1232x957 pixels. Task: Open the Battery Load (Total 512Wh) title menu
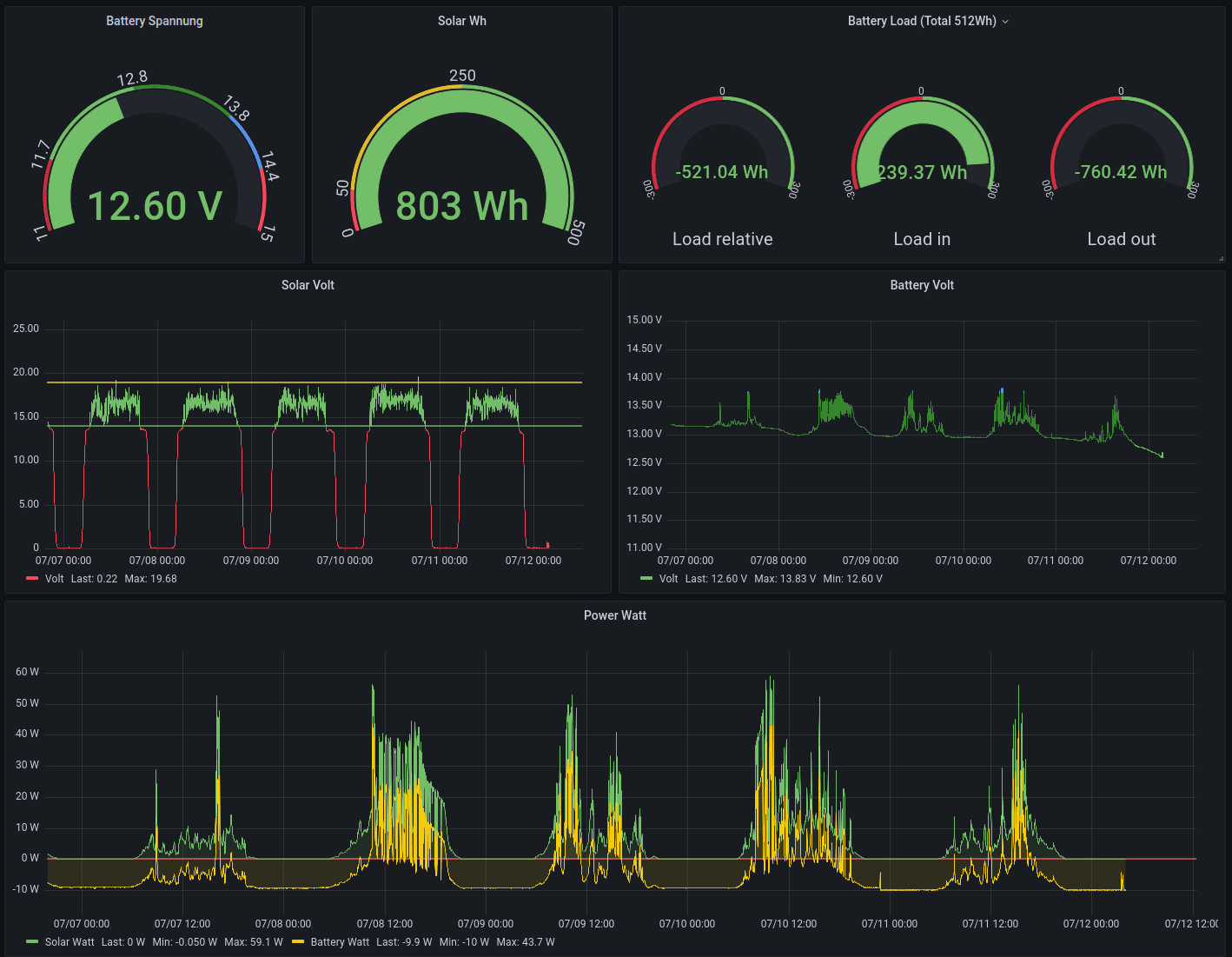[x=922, y=21]
